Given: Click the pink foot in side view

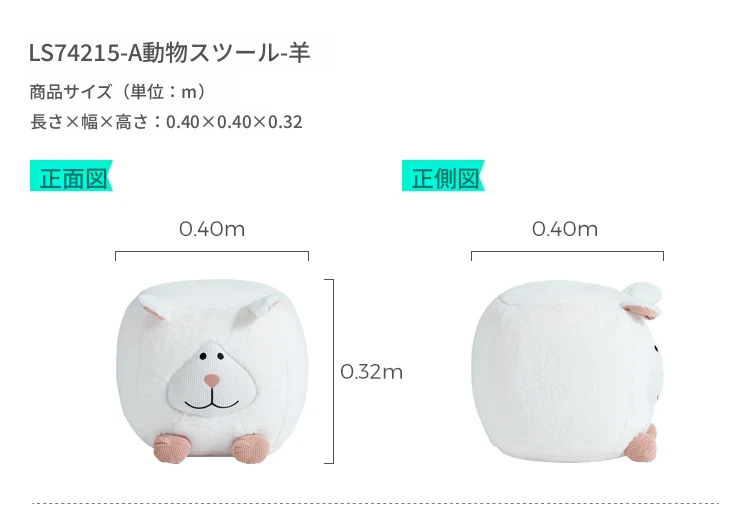Looking at the screenshot, I should pos(643,445).
